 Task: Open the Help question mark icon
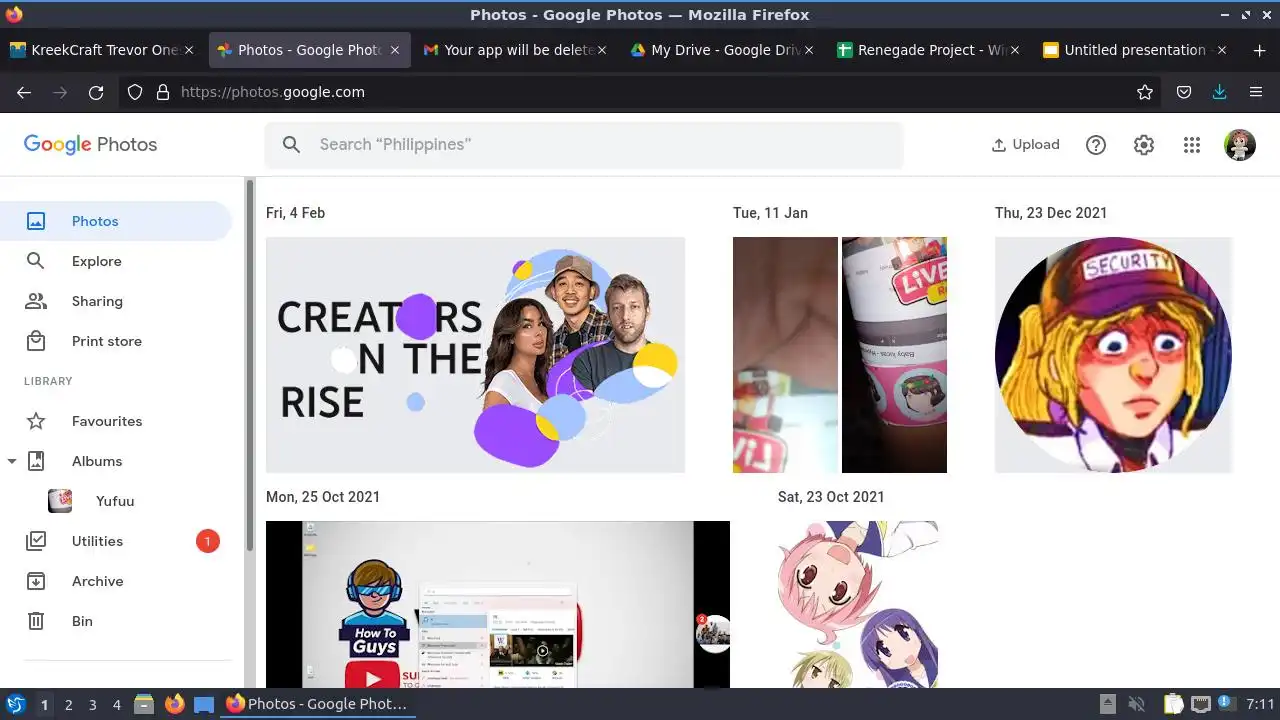pyautogui.click(x=1096, y=145)
